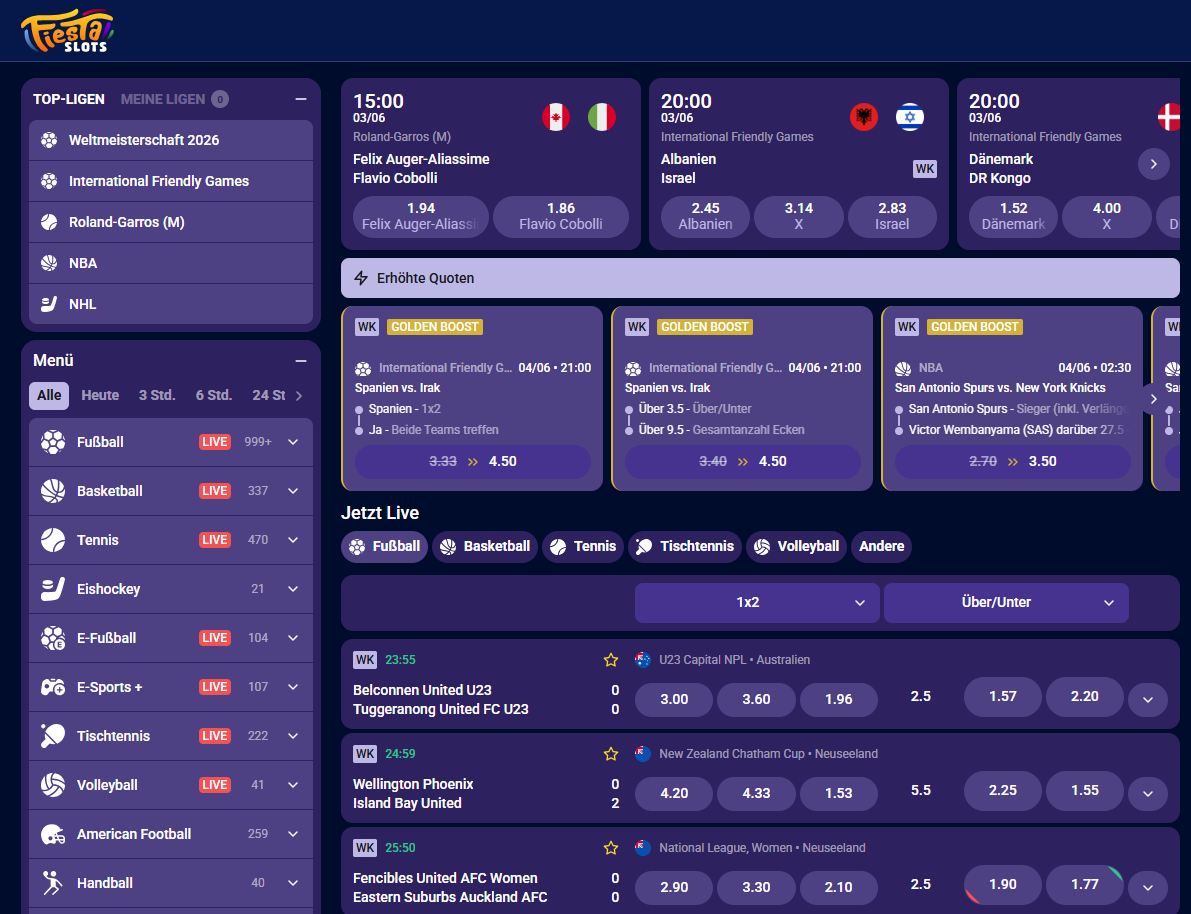Toggle the Fußball live filter chip
This screenshot has width=1191, height=914.
pos(384,546)
